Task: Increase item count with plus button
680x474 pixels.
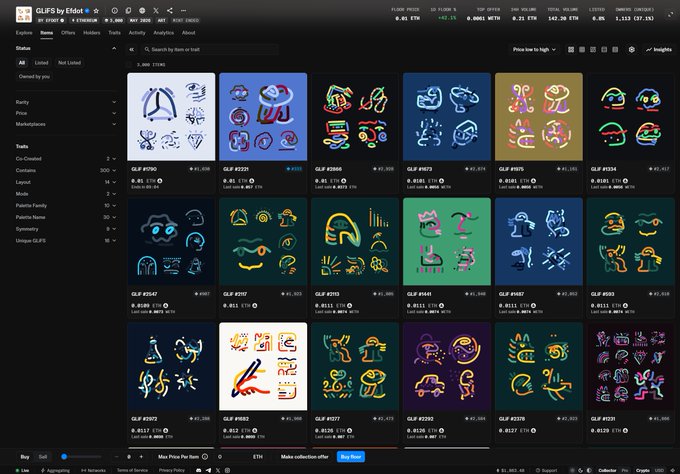Action: click(x=141, y=457)
